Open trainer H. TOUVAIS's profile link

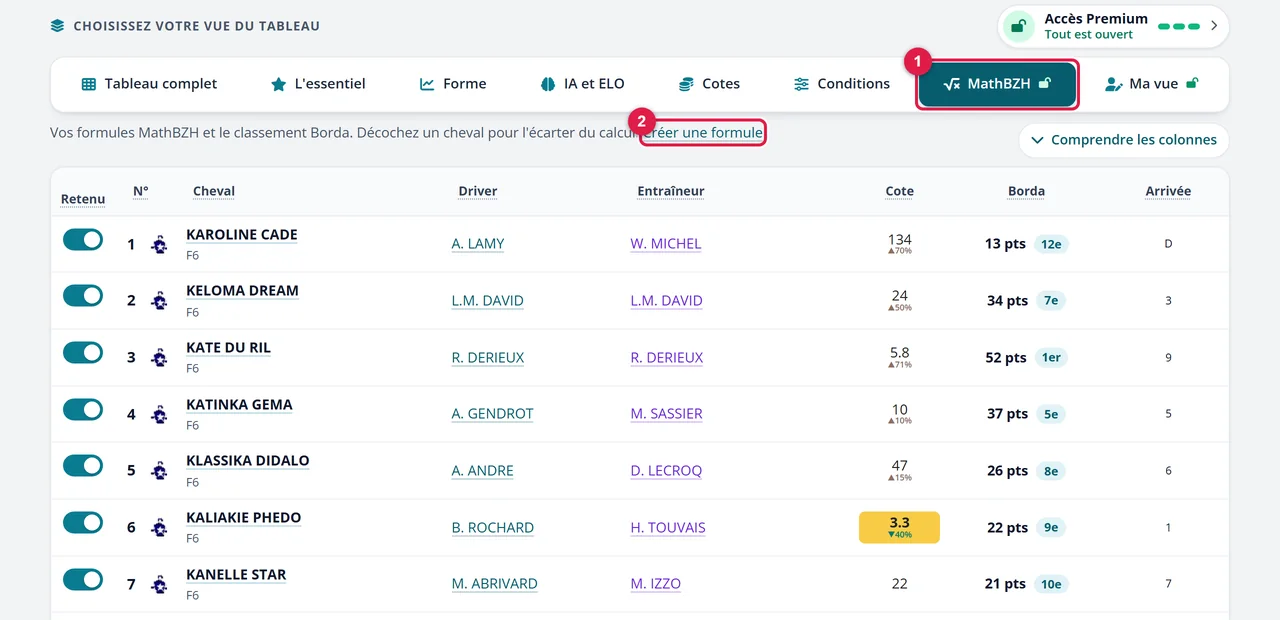pyautogui.click(x=668, y=528)
